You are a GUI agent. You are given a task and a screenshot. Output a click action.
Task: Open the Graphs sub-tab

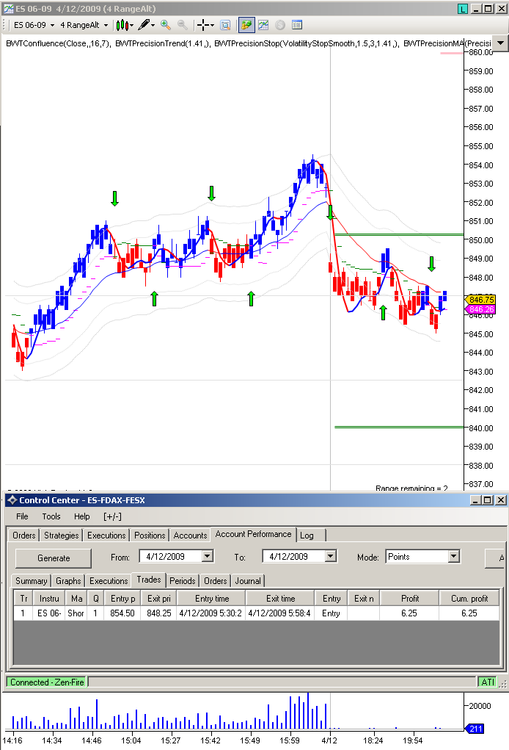[x=68, y=581]
